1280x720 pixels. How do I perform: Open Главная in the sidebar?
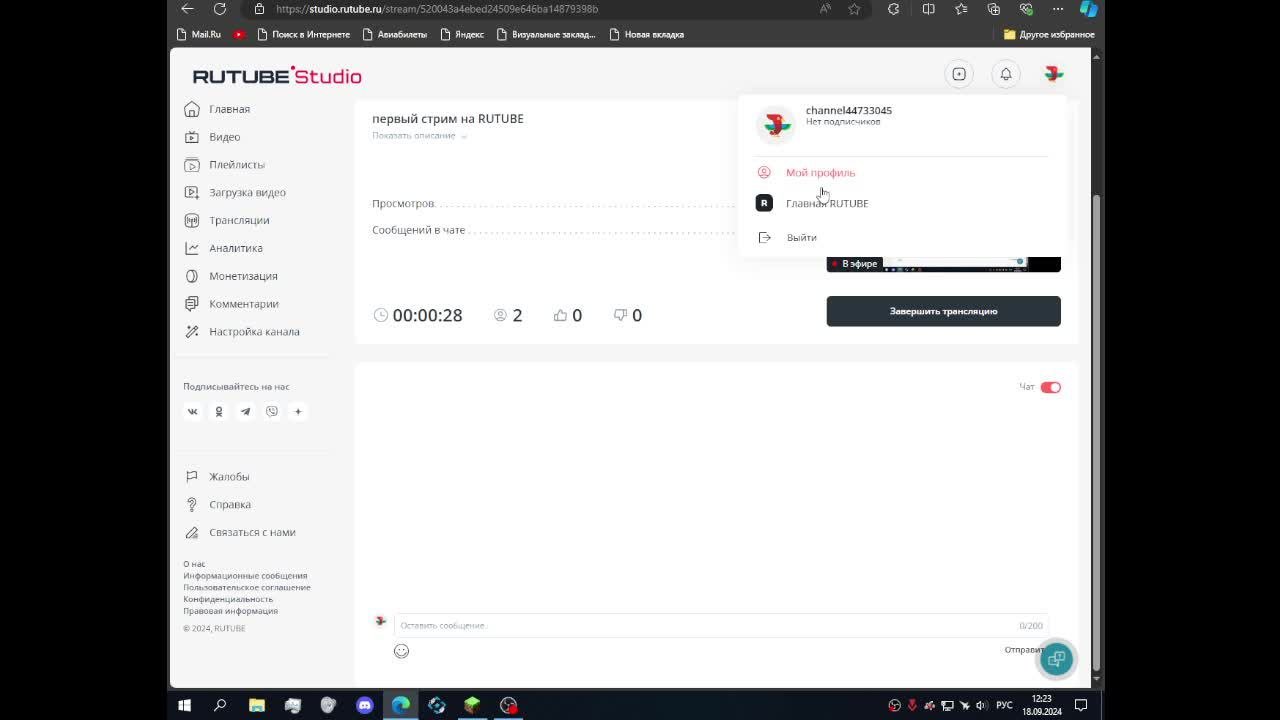[x=229, y=109]
